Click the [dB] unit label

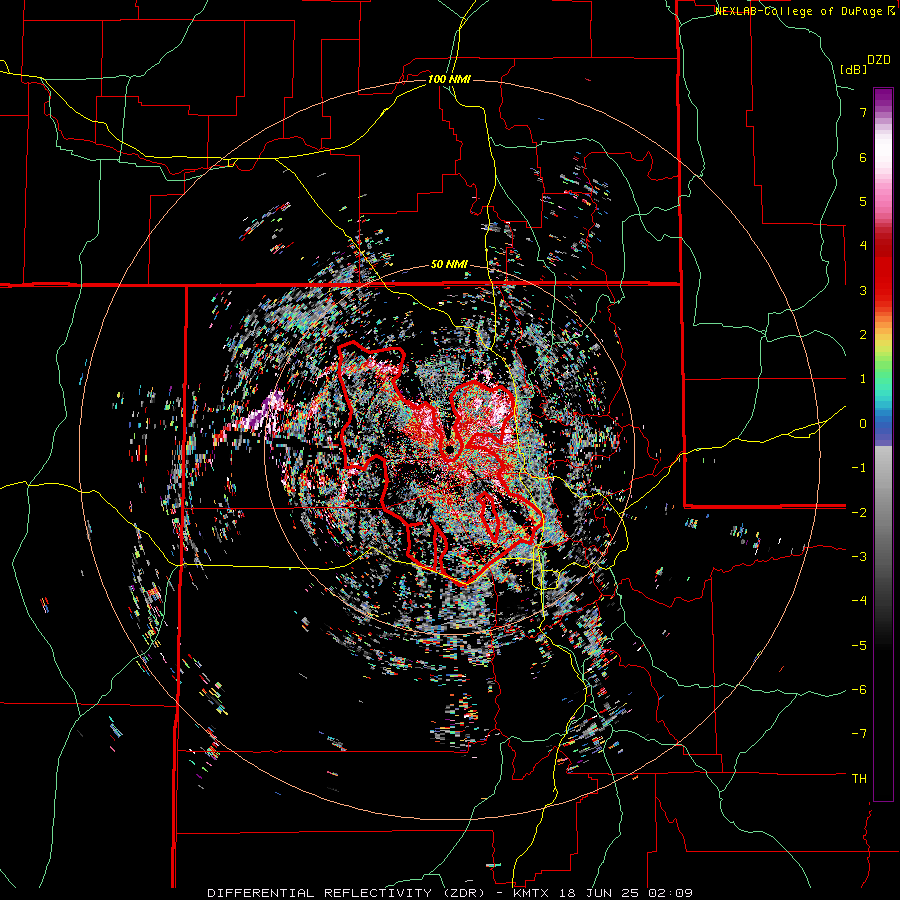(x=854, y=69)
